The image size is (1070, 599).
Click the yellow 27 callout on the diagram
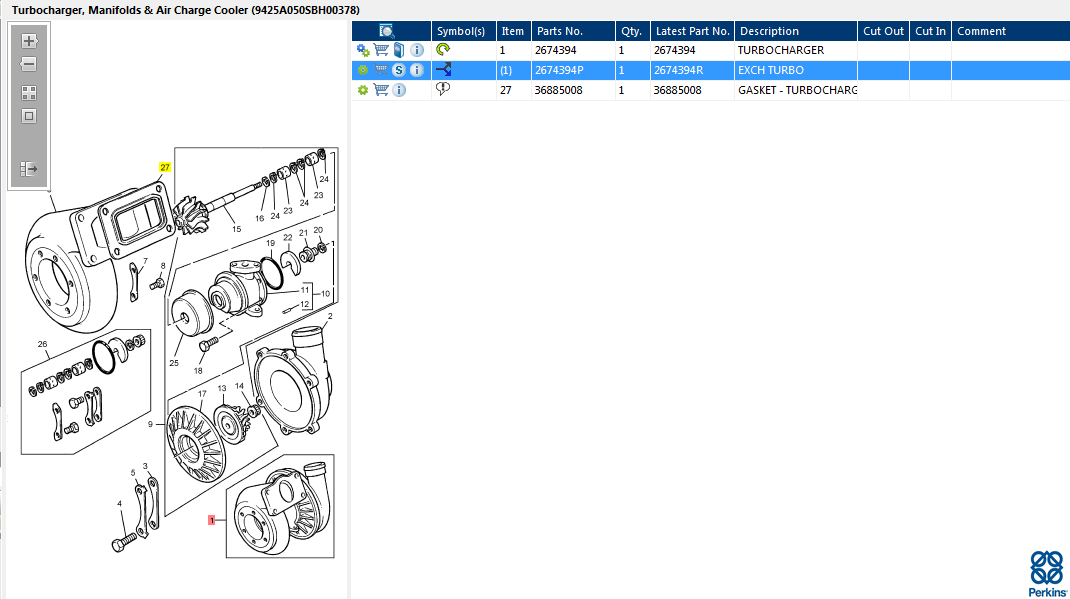click(x=164, y=167)
